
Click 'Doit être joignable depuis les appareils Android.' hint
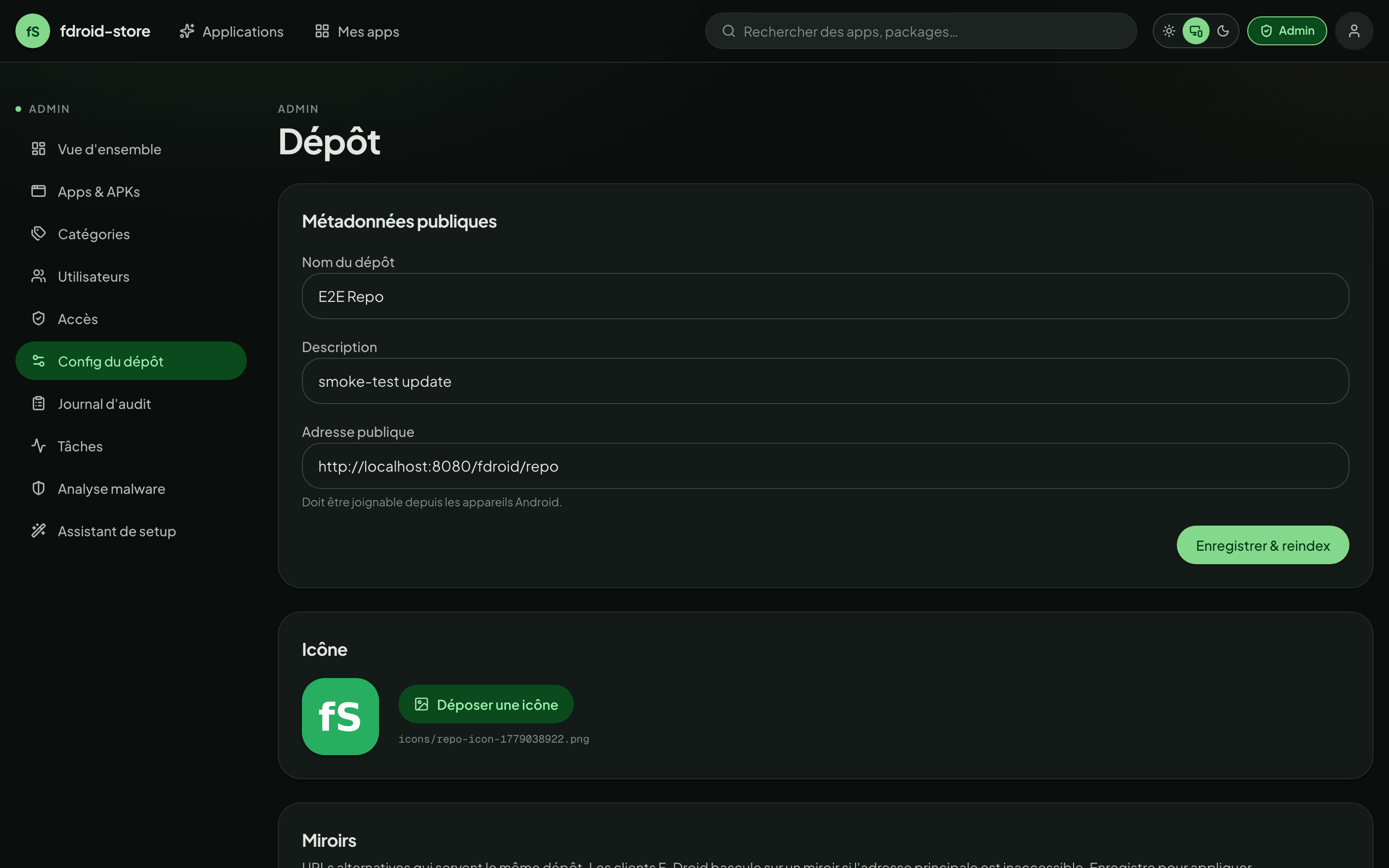(x=432, y=502)
